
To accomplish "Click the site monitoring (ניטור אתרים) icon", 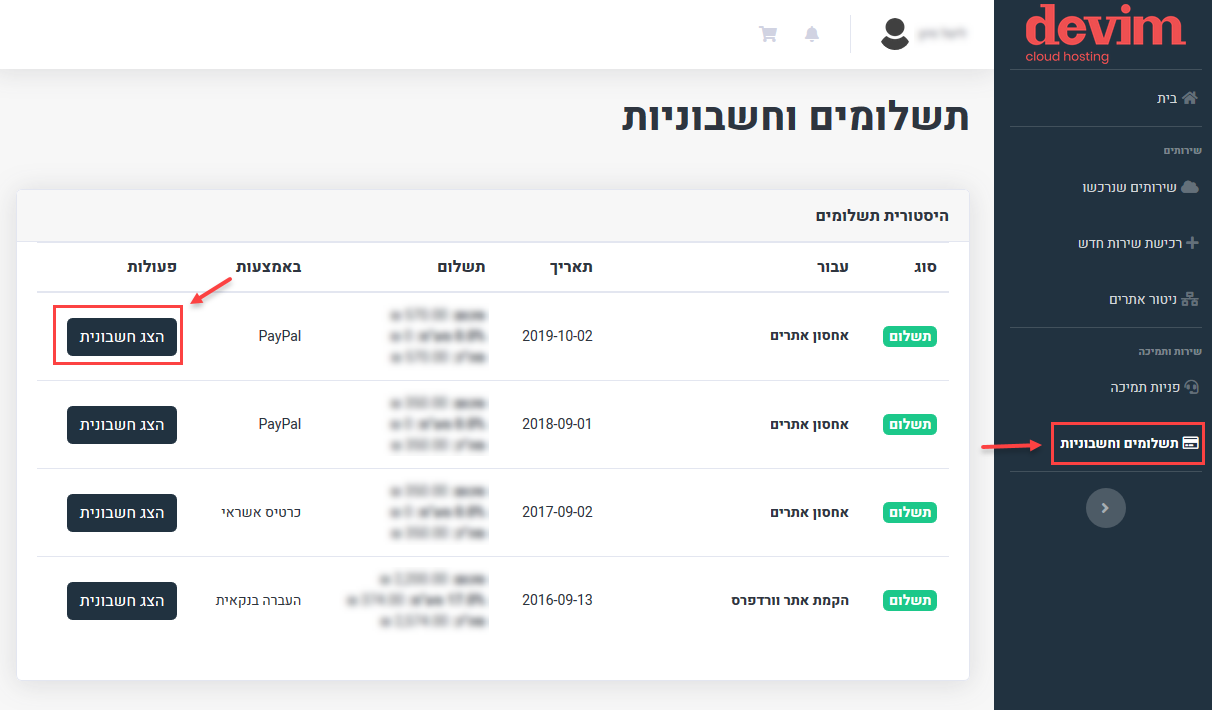I will pyautogui.click(x=1190, y=298).
